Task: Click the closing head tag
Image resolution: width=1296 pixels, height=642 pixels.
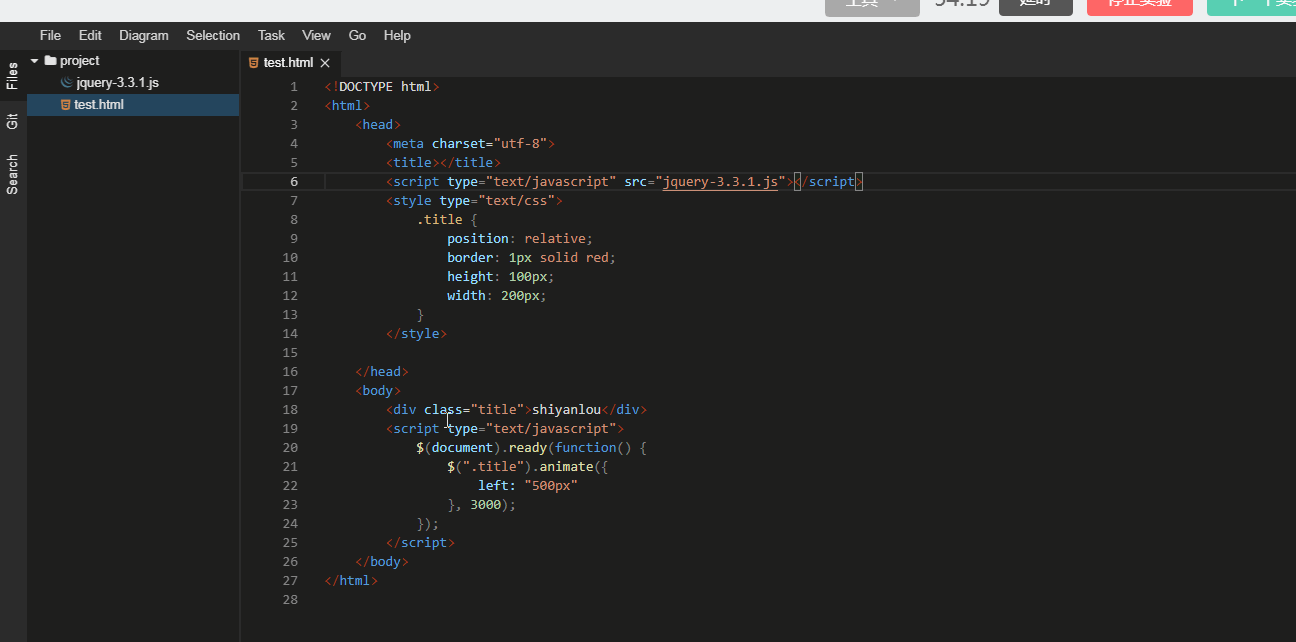Action: (382, 372)
